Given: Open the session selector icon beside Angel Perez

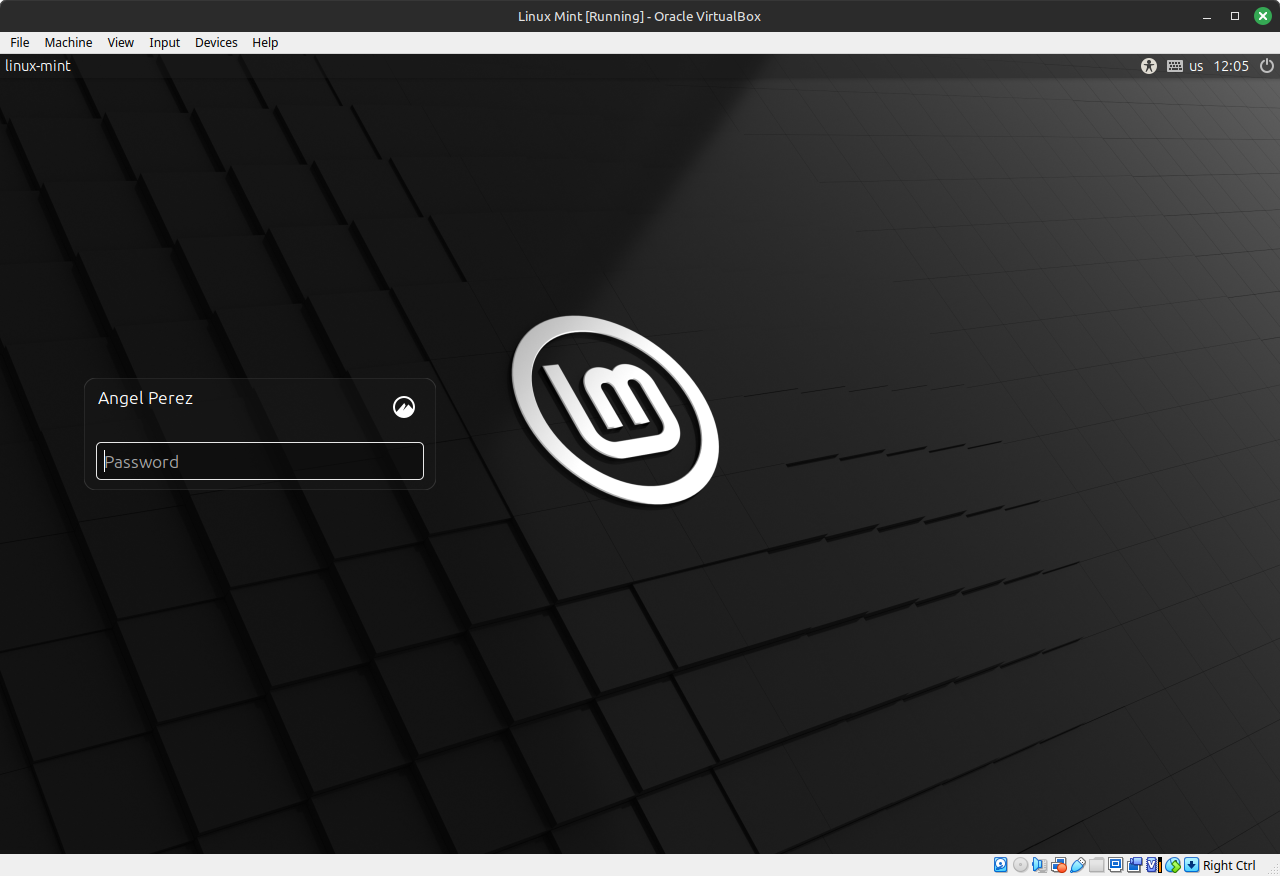Looking at the screenshot, I should point(404,407).
